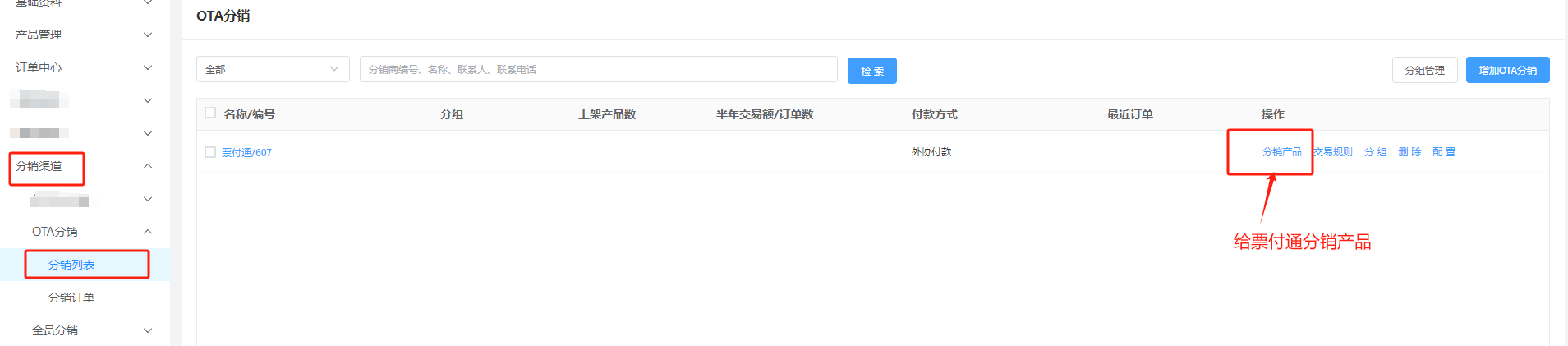Select 分销列表 in the sidebar
Viewport: 1568px width, 346px height.
click(71, 265)
